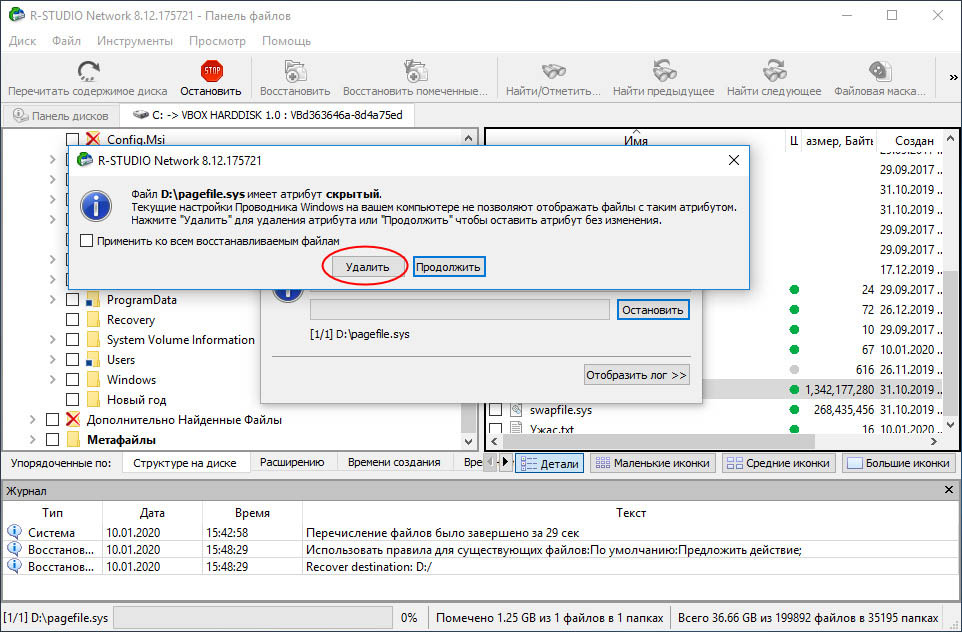Toggle the swapfile.sys checkbox

496,409
